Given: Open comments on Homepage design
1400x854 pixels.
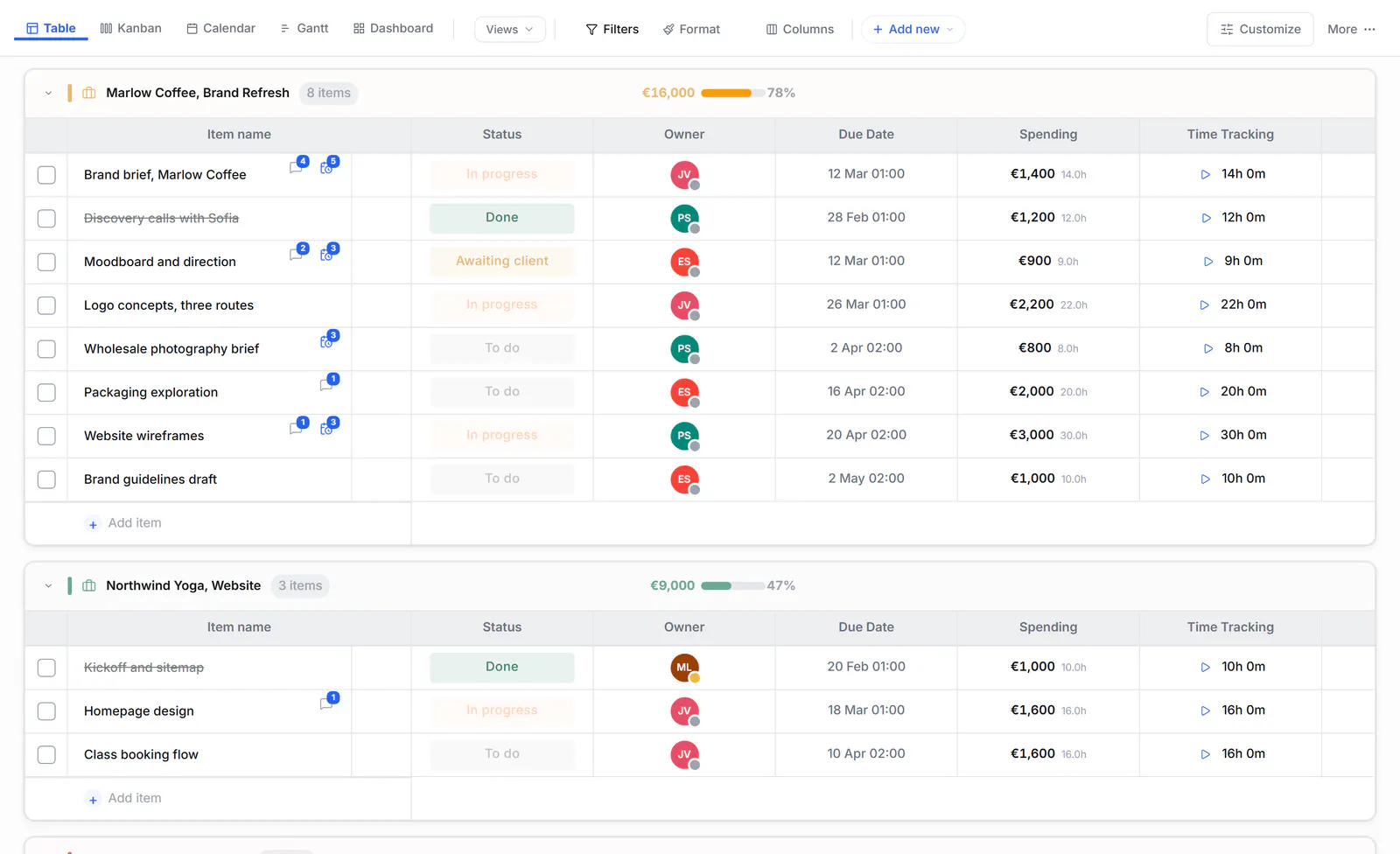Looking at the screenshot, I should 327,703.
